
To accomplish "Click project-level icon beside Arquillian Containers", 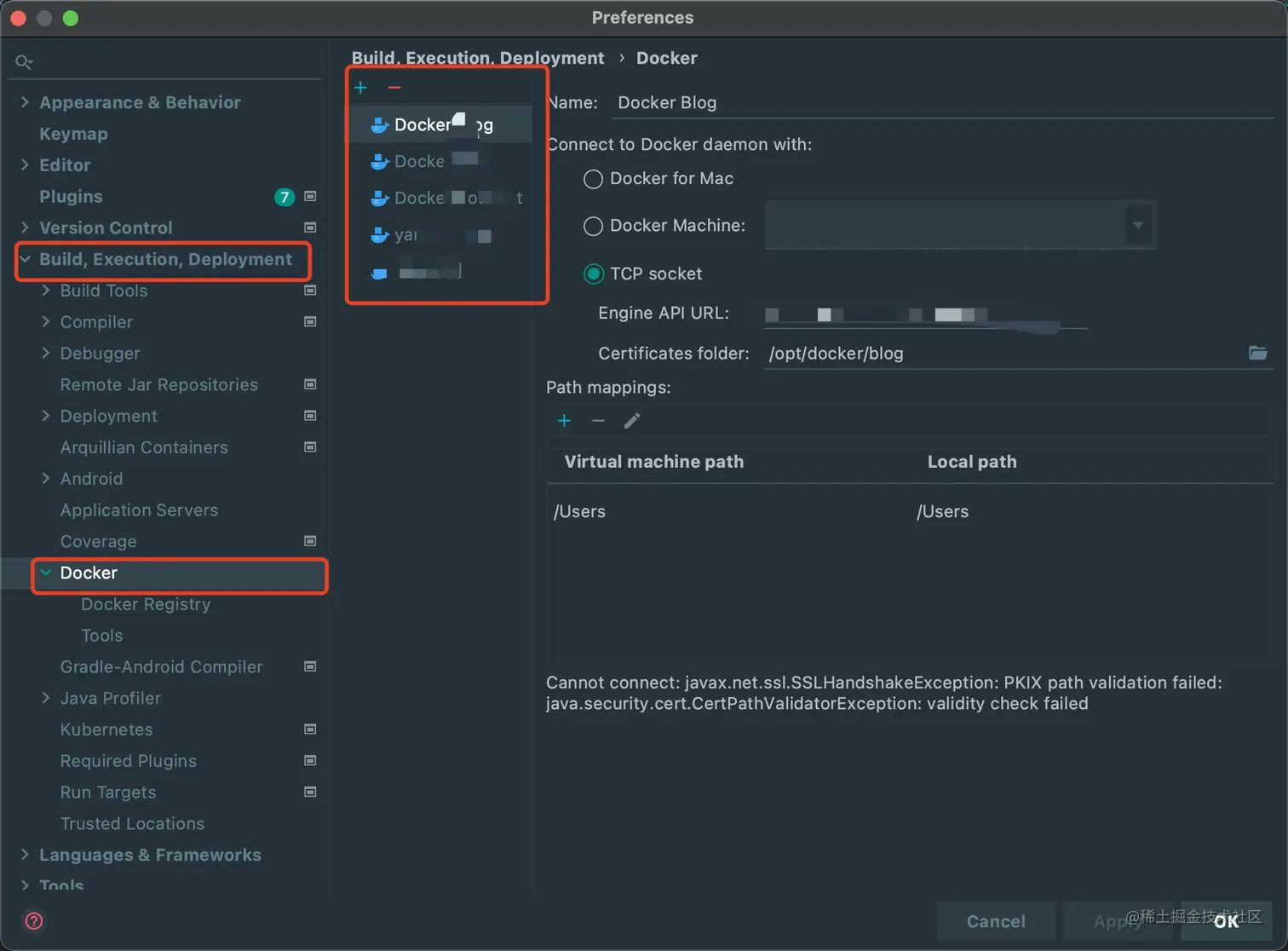I will pyautogui.click(x=310, y=447).
